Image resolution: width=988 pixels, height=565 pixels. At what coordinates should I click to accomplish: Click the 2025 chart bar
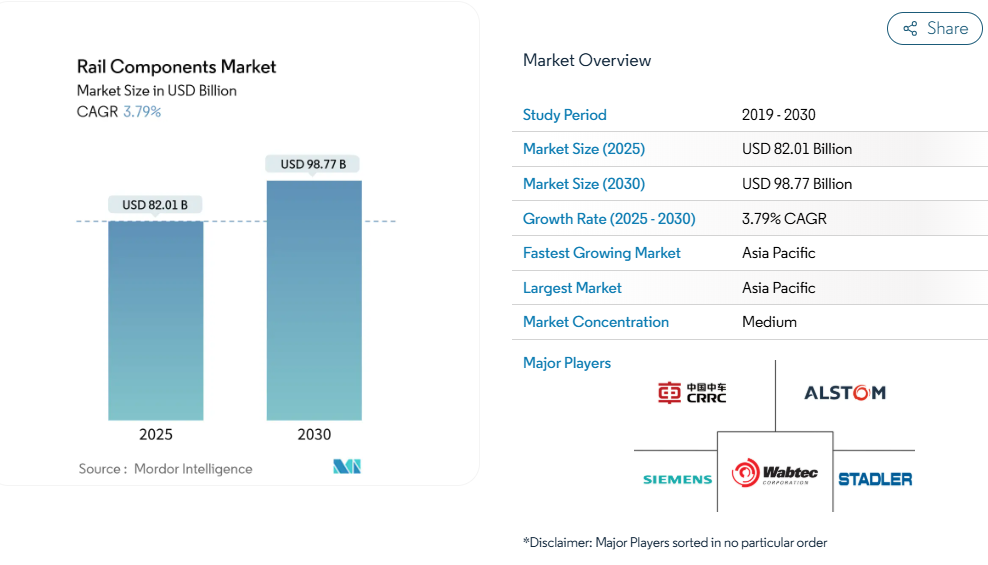[156, 320]
